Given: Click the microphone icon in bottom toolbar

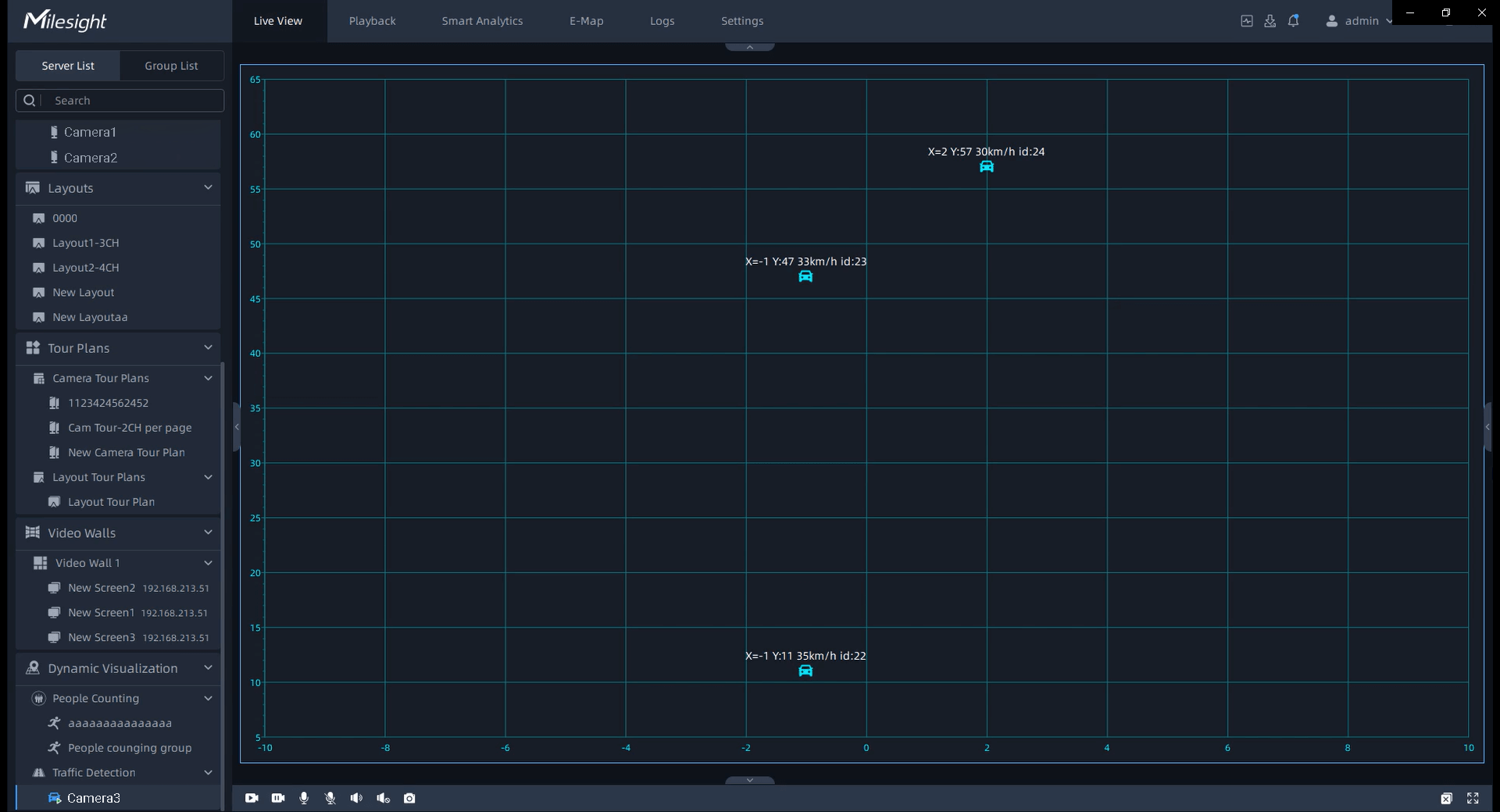Looking at the screenshot, I should (304, 798).
